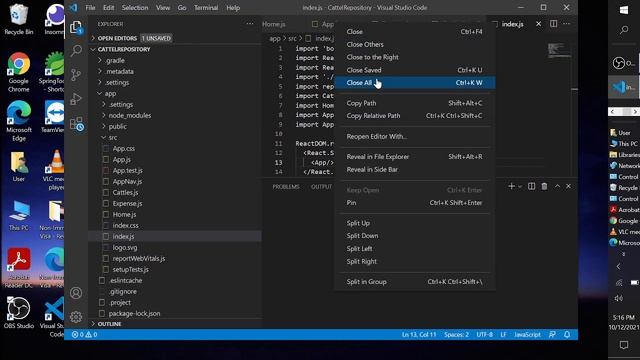This screenshot has width=640, height=360.
Task: Click Spaces: 2 indentation setting
Action: [456, 334]
